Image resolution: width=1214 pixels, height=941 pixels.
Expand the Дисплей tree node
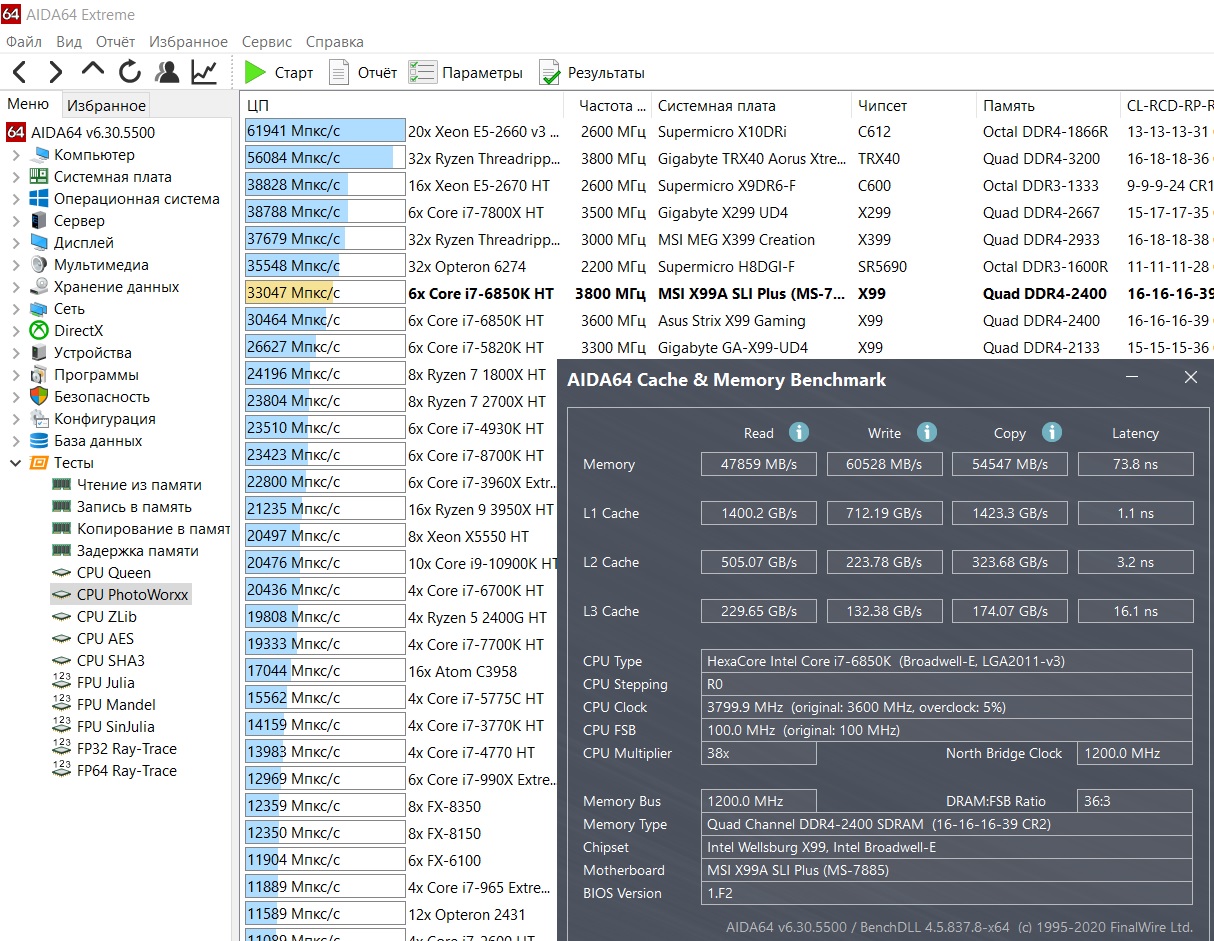(16, 243)
